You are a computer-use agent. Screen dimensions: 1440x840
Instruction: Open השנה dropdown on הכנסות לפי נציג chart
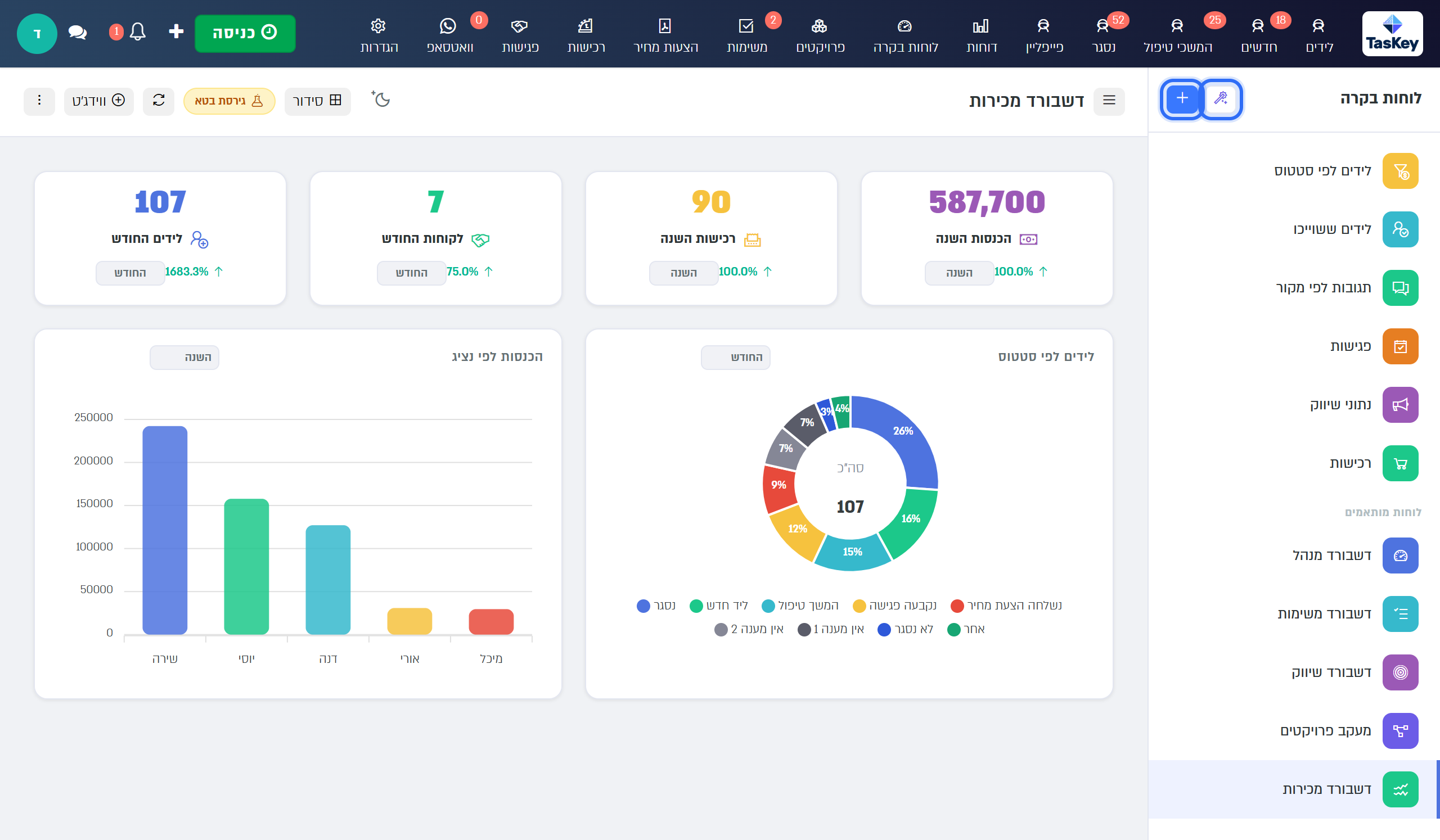[x=184, y=358]
